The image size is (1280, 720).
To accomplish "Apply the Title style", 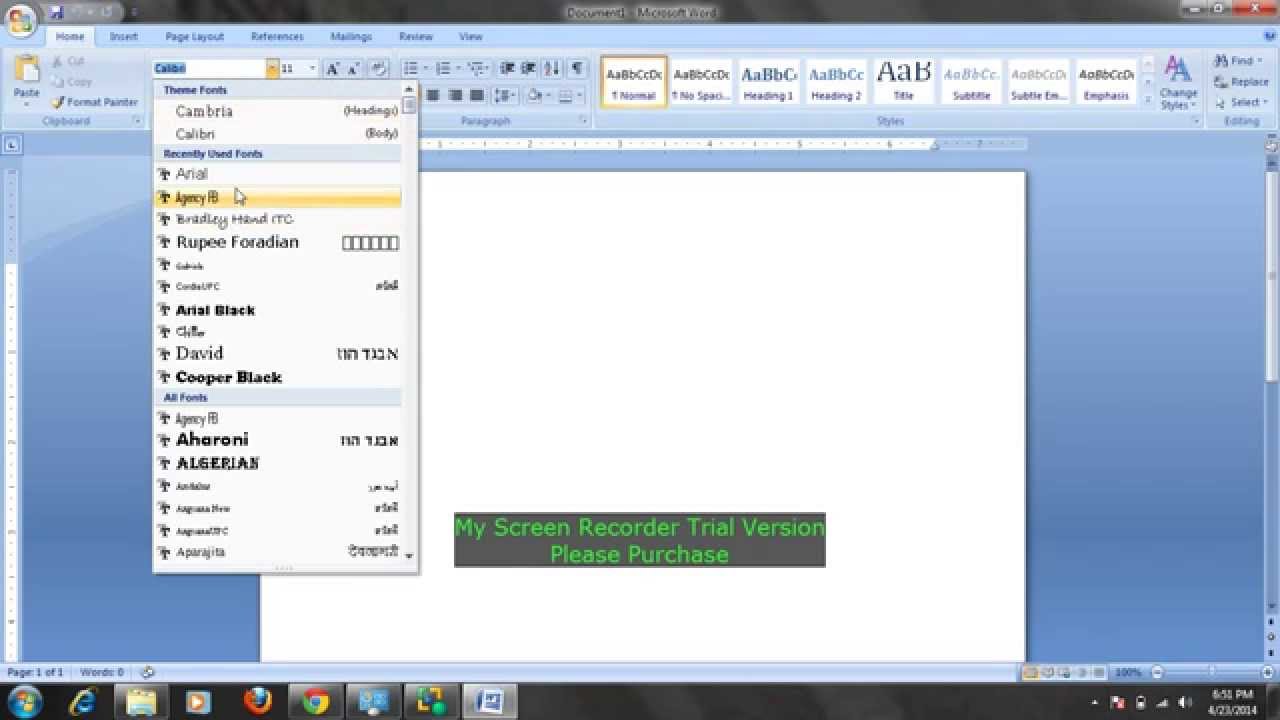I will click(x=904, y=82).
